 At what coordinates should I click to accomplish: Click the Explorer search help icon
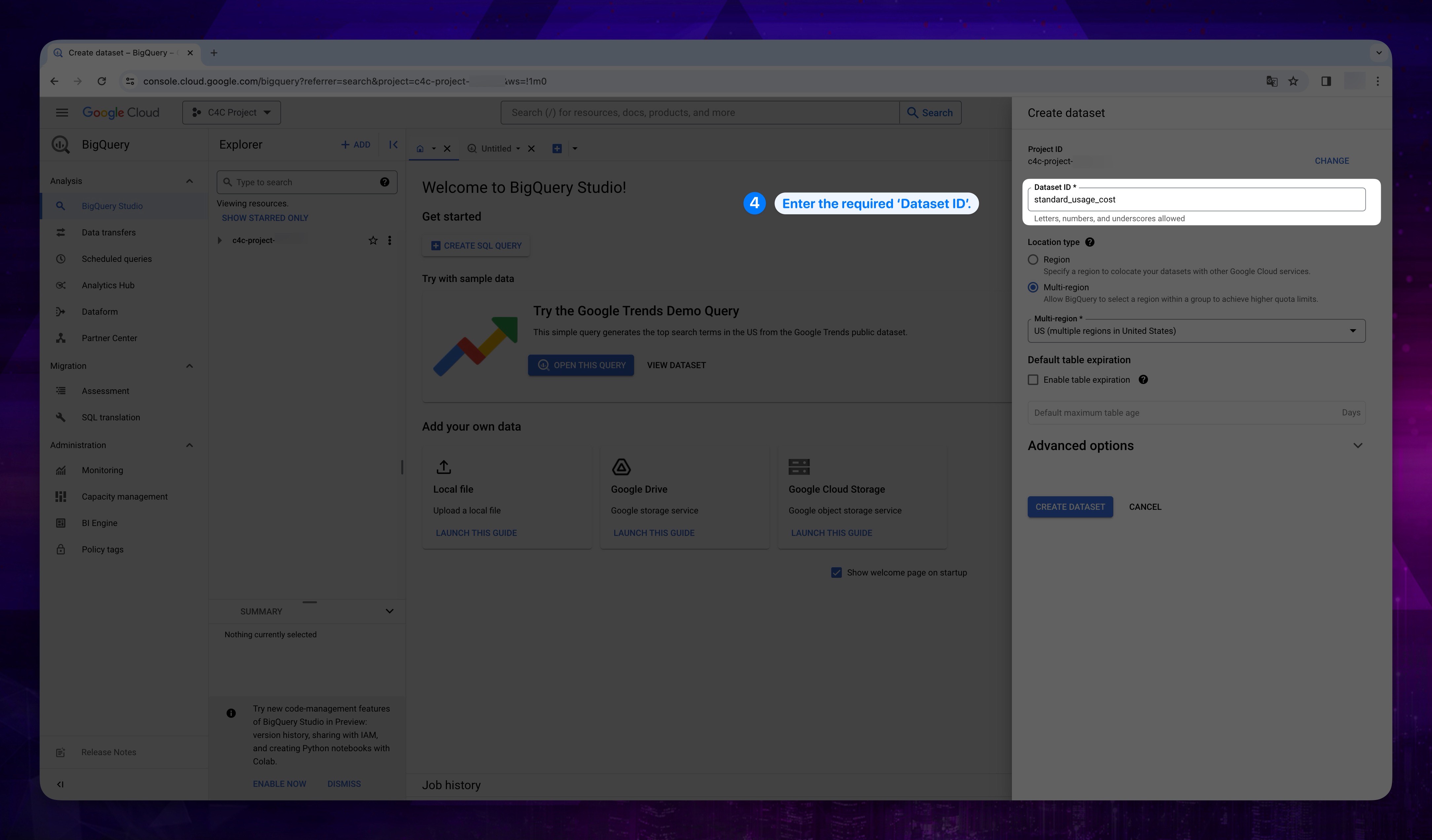[385, 182]
